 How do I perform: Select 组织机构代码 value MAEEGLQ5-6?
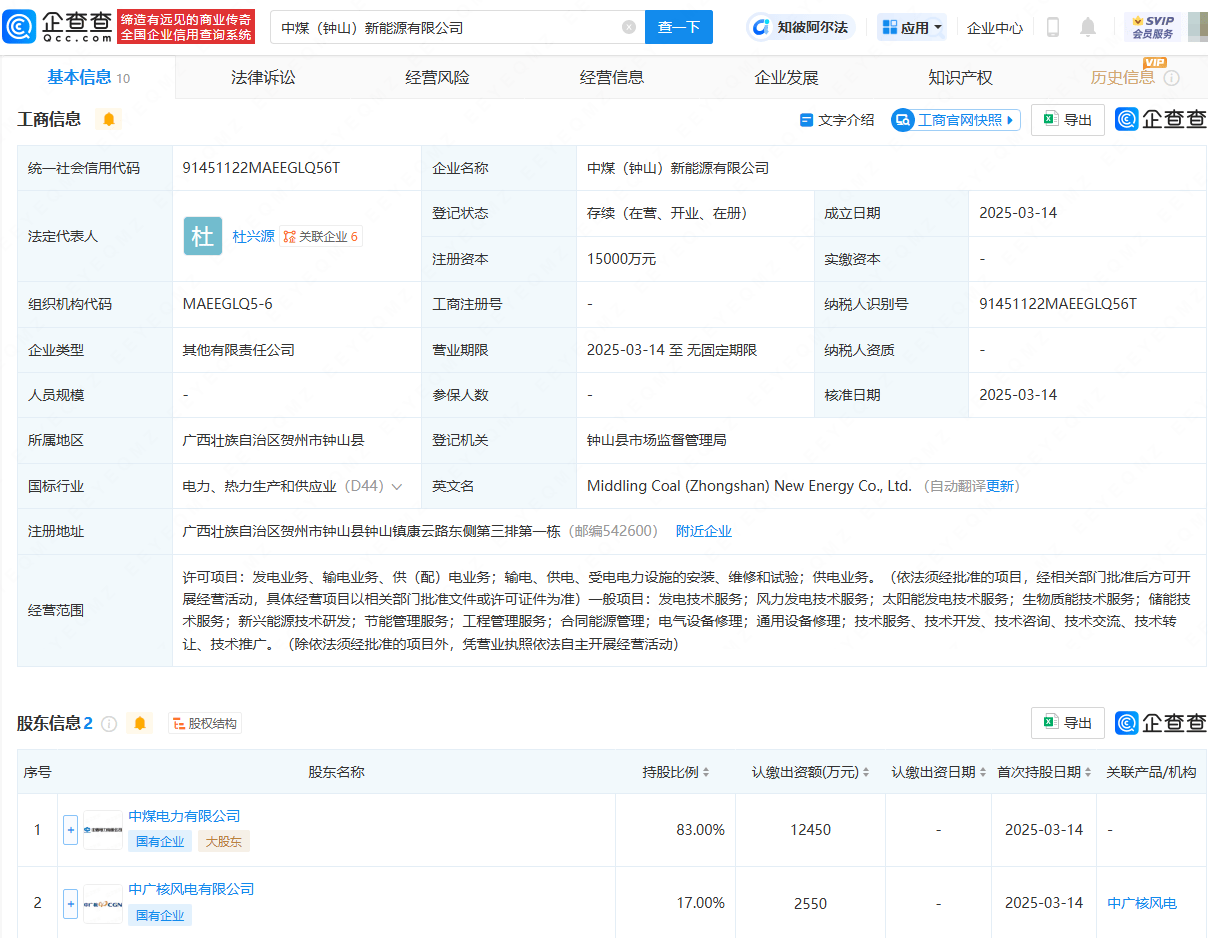pyautogui.click(x=228, y=304)
